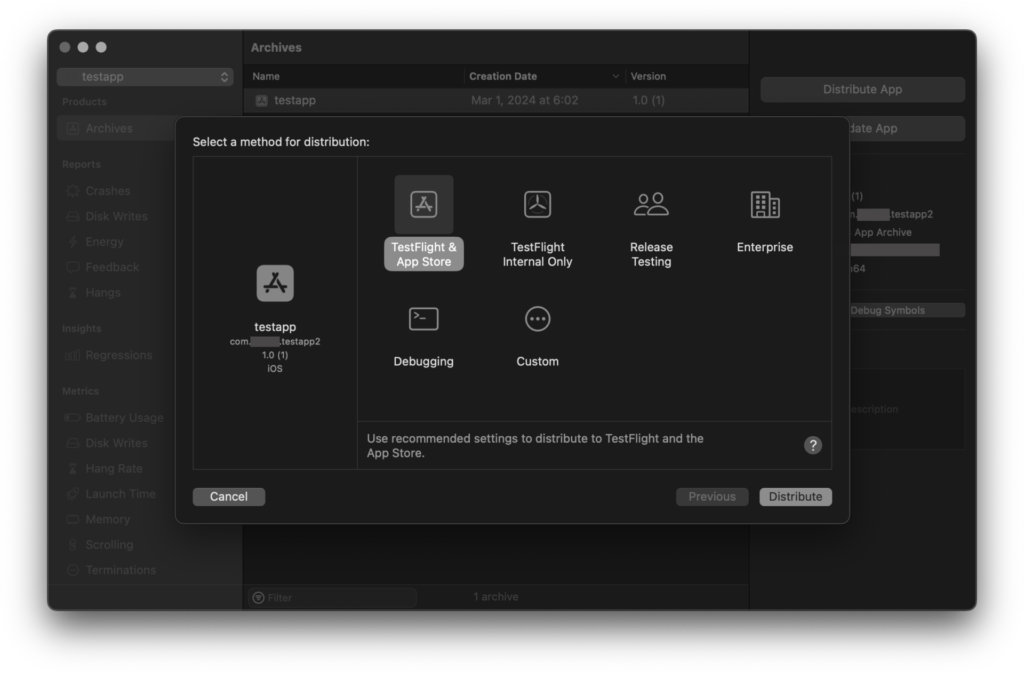This screenshot has width=1024, height=673.
Task: Choose the Debugging terminal icon
Action: (424, 319)
